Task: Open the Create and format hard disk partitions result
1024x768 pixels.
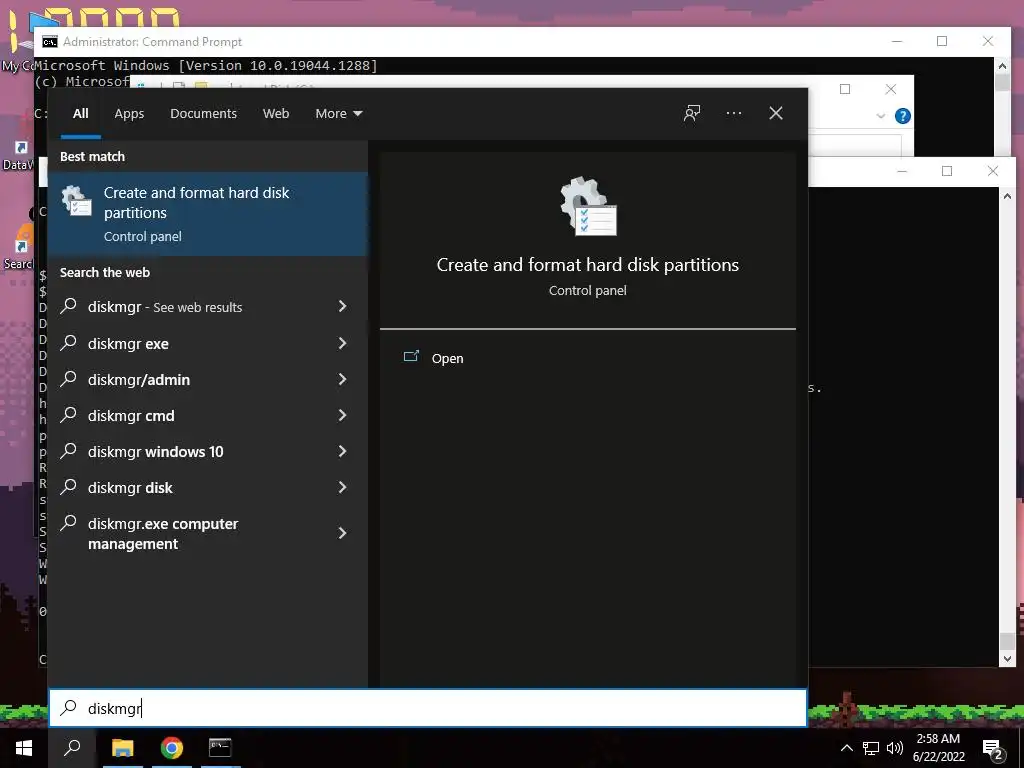Action: click(208, 214)
